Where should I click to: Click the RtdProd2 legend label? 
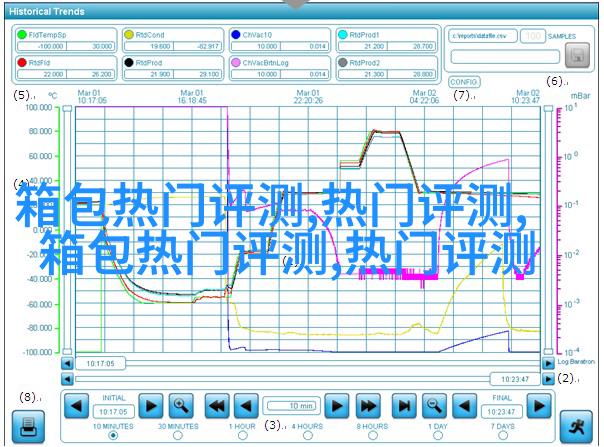(364, 63)
